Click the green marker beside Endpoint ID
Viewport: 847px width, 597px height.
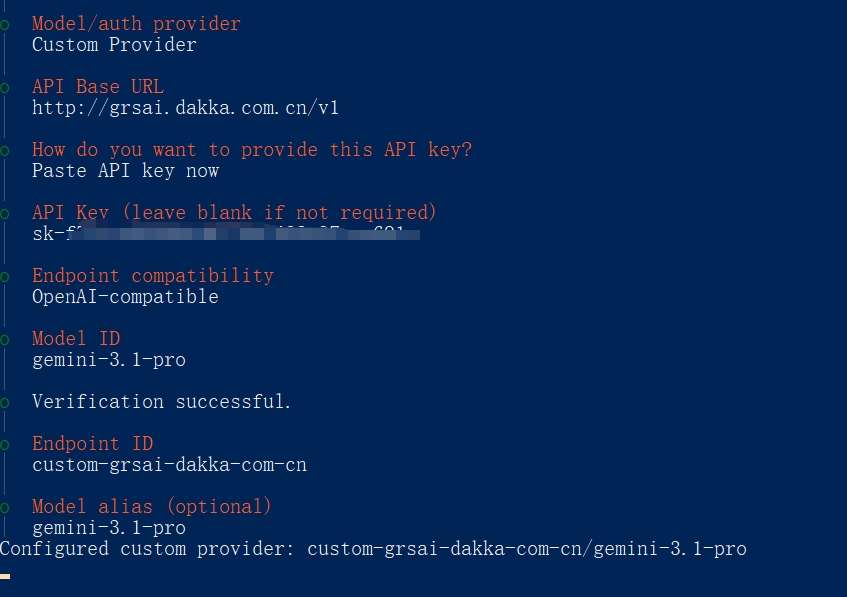point(4,444)
